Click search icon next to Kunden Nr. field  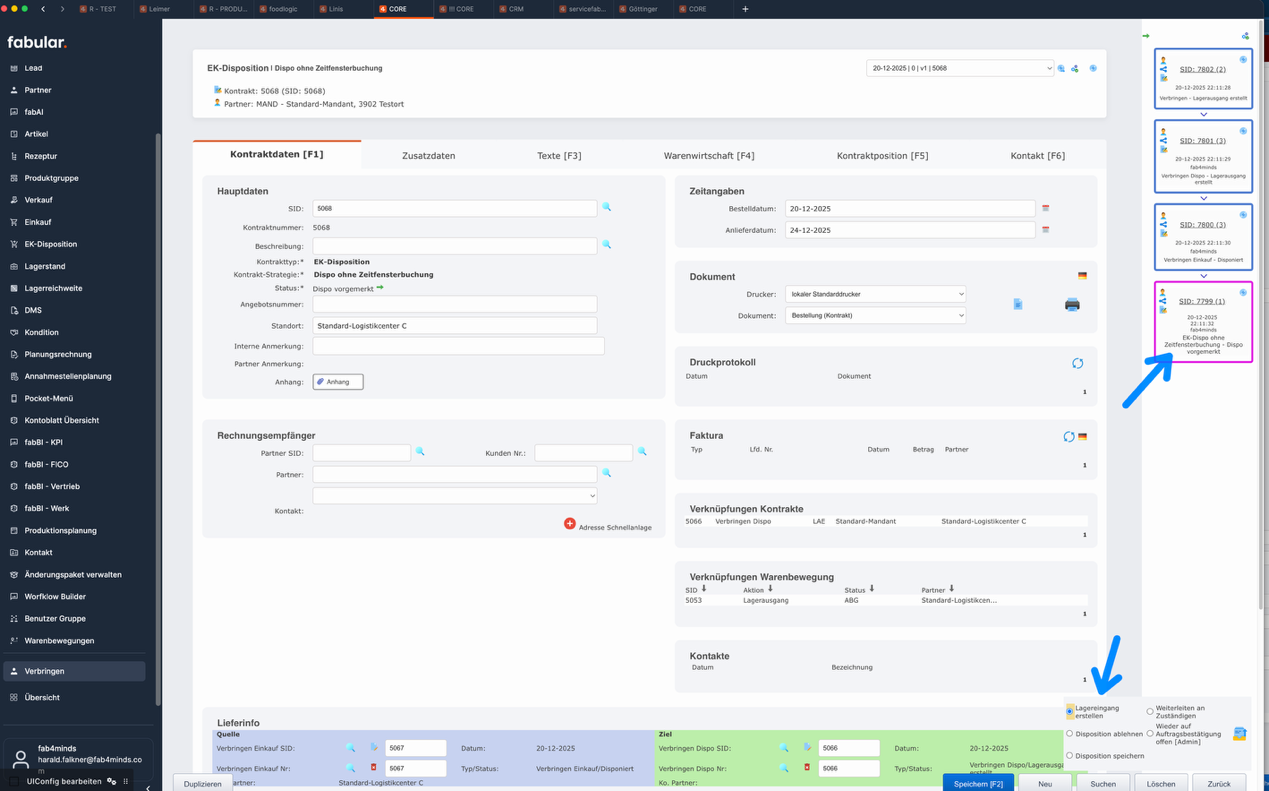click(643, 452)
